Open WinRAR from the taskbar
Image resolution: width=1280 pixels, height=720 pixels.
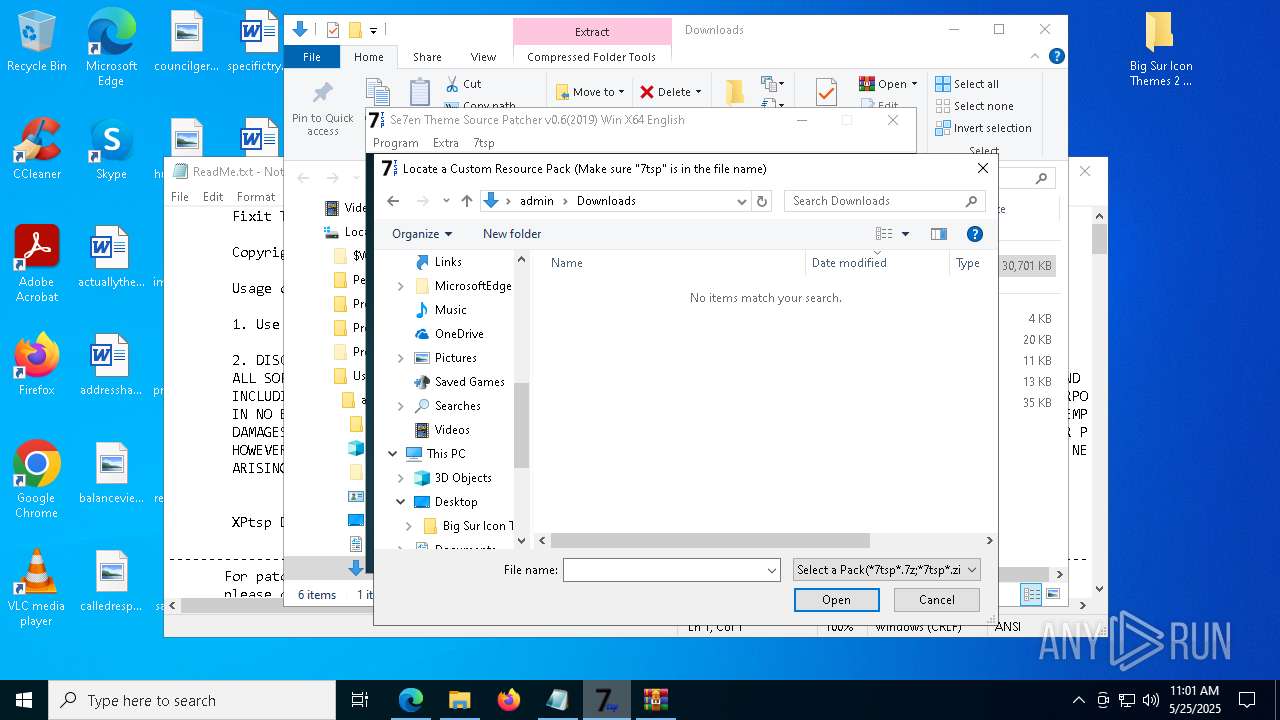[656, 700]
